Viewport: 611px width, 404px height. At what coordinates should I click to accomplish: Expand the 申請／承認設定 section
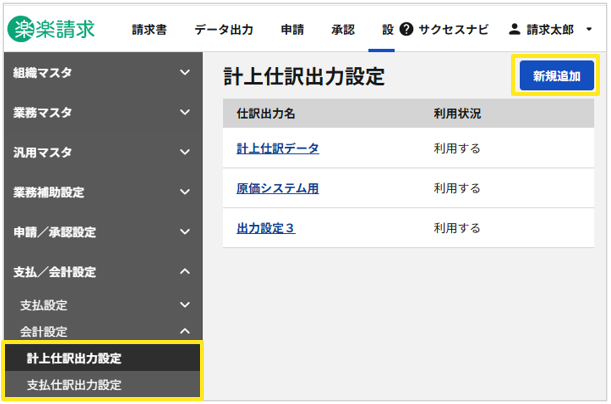101,232
